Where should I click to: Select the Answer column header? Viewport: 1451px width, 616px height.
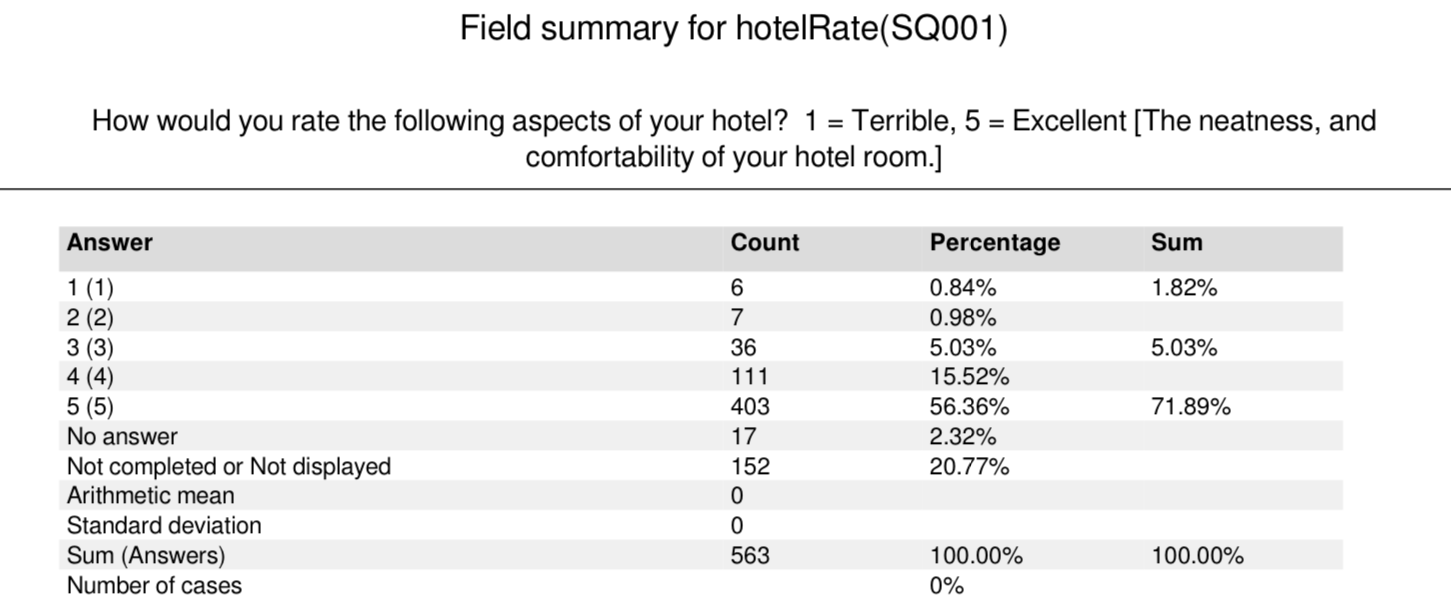(110, 242)
